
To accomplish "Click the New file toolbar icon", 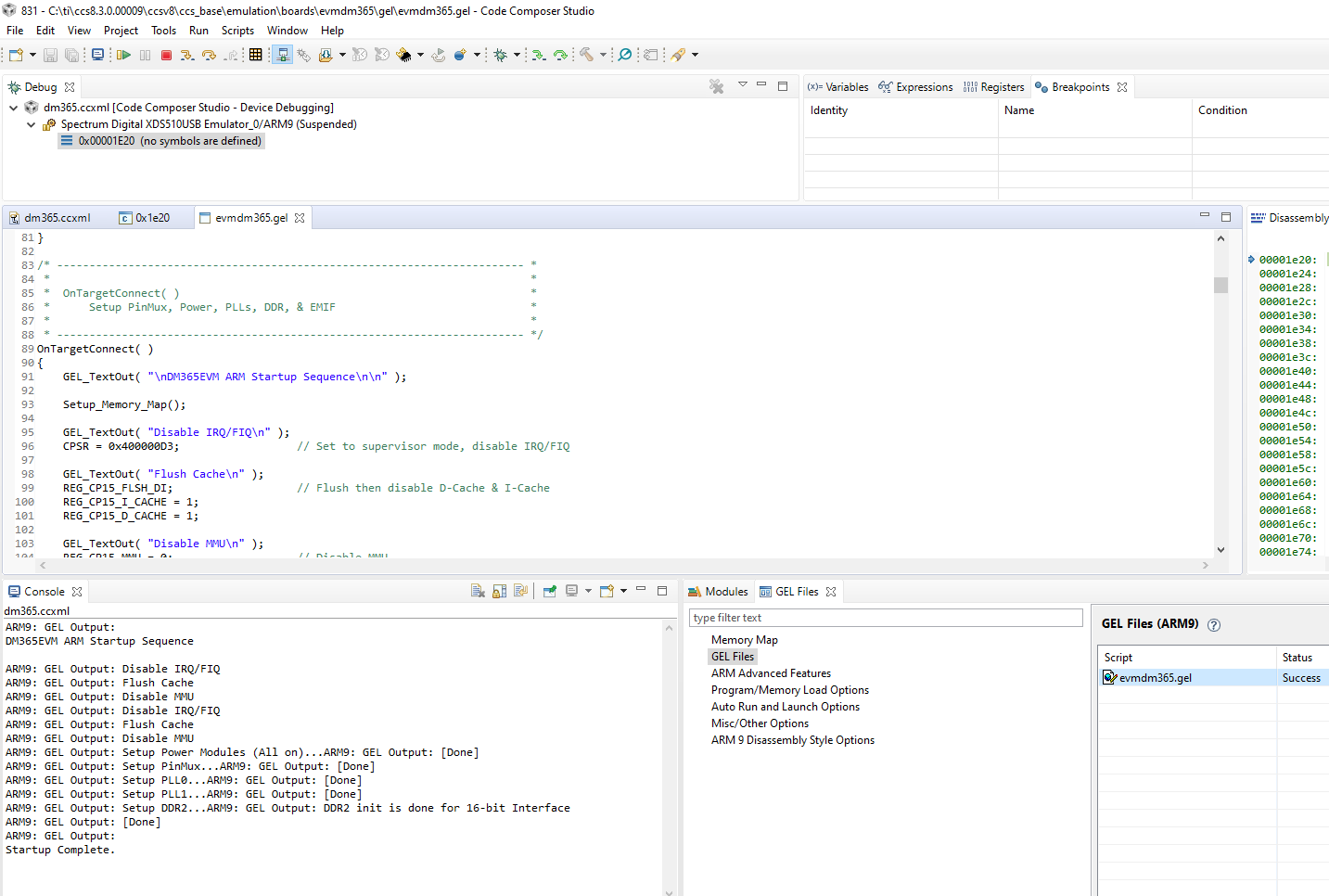I will [16, 55].
